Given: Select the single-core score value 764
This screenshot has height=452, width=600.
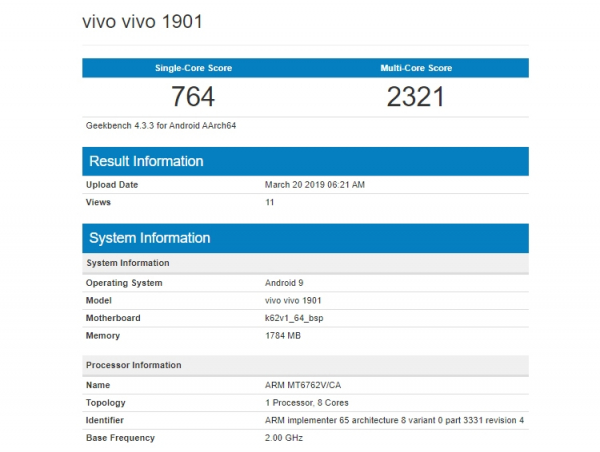Looking at the screenshot, I should [193, 97].
